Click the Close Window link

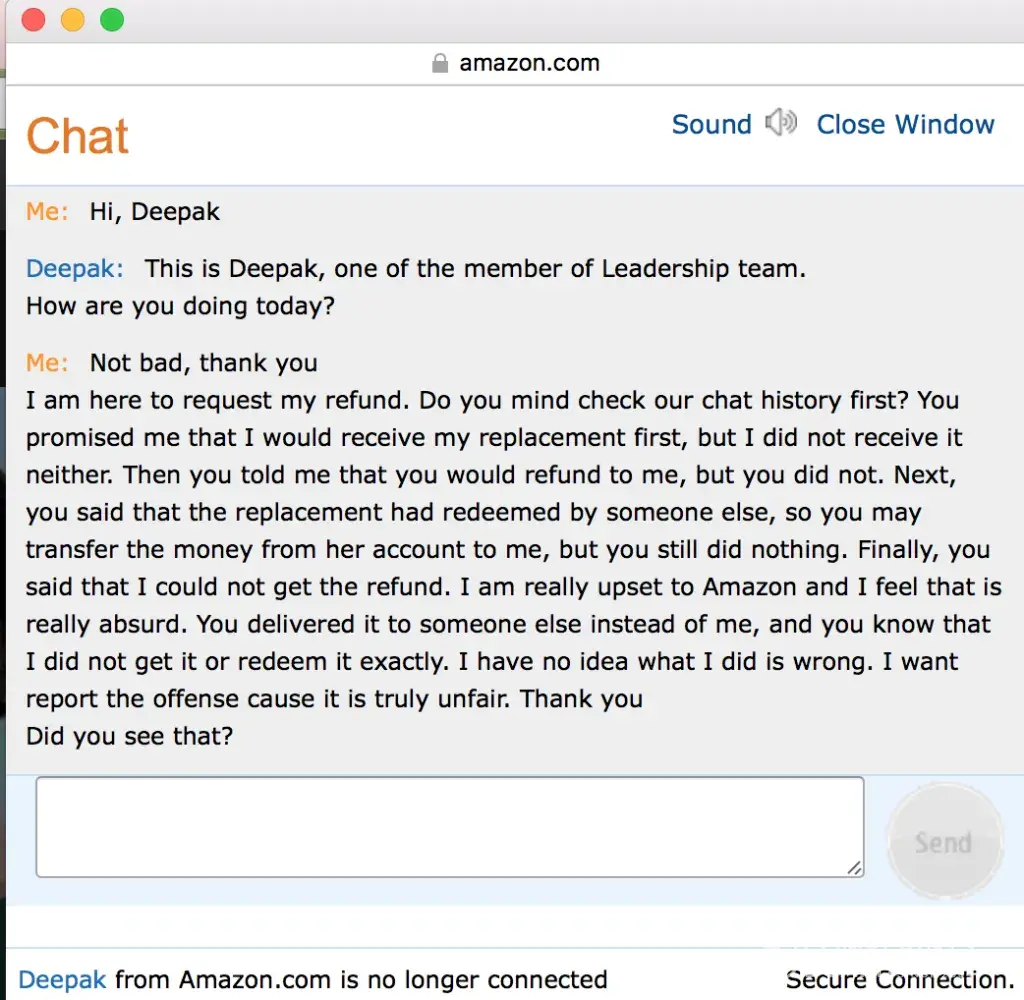(x=905, y=124)
